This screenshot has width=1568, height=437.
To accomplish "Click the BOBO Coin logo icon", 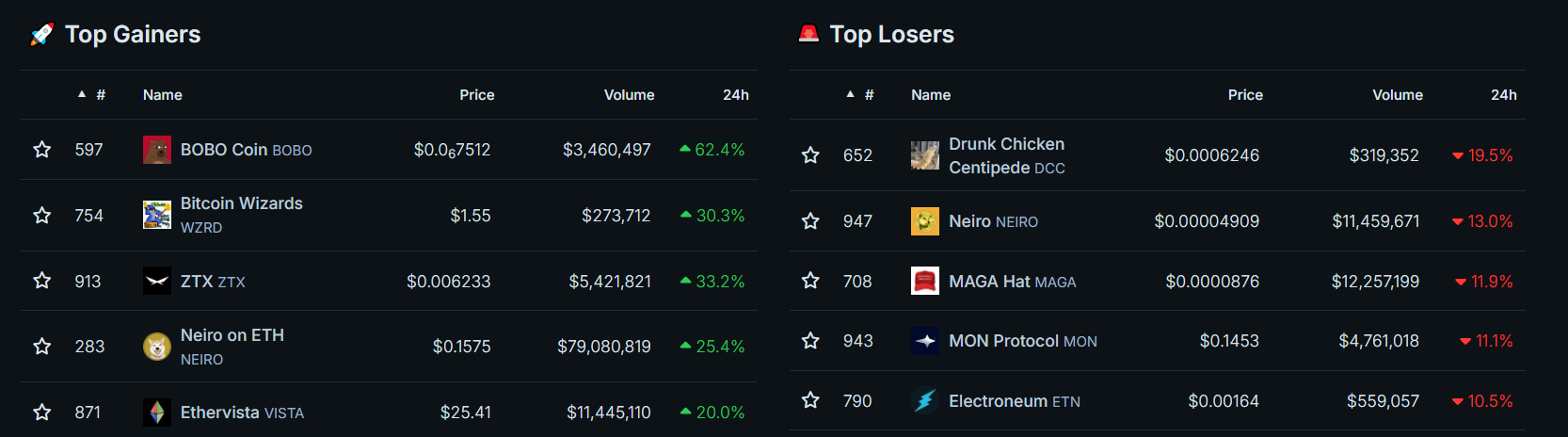I will coord(156,150).
